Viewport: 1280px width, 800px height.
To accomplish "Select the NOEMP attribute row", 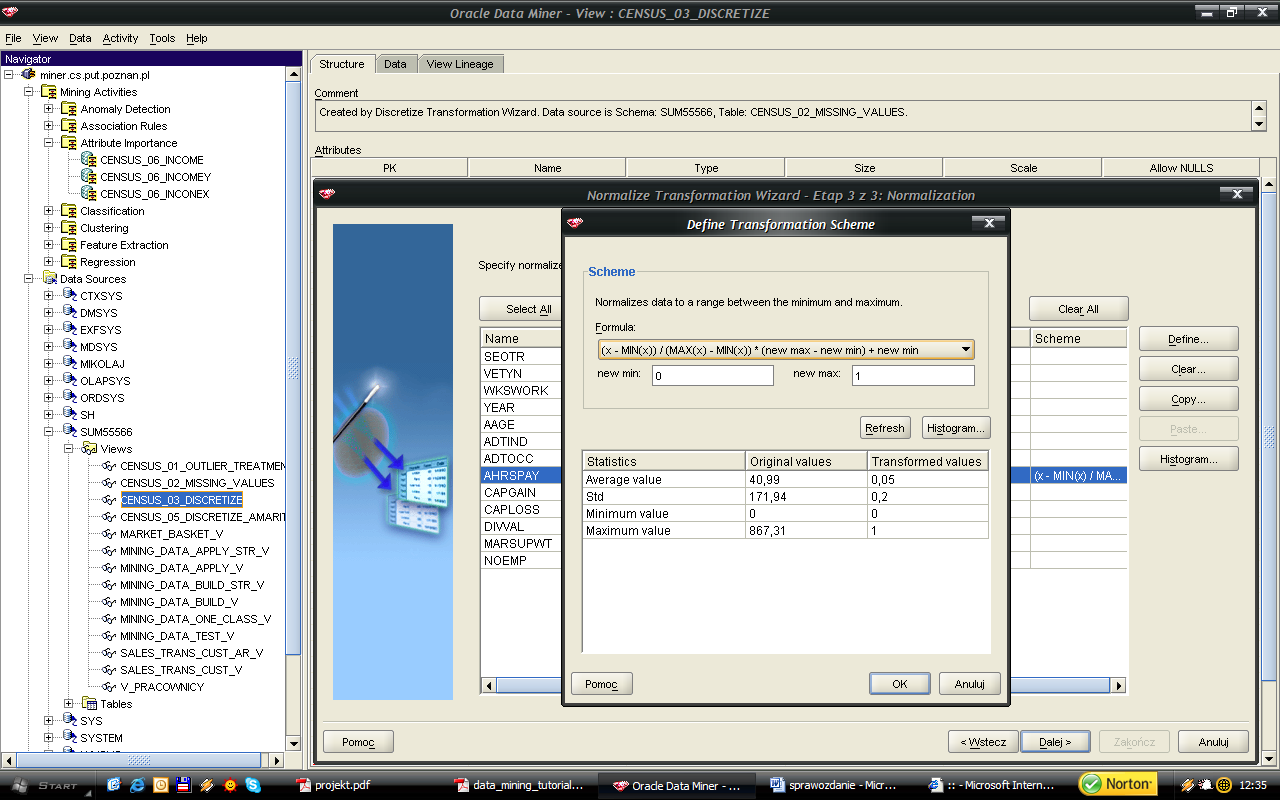I will click(x=521, y=560).
